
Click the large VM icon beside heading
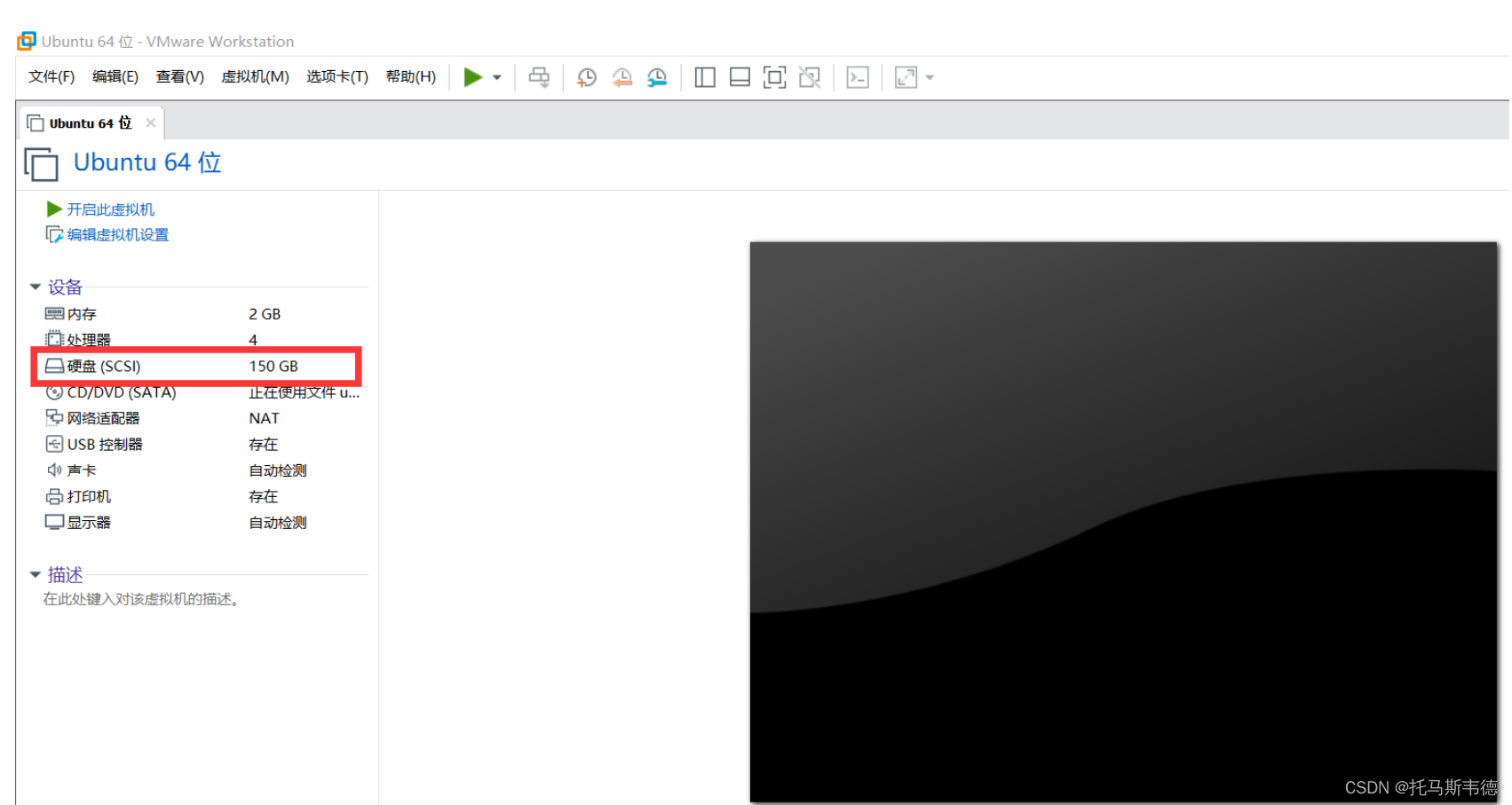pyautogui.click(x=41, y=164)
